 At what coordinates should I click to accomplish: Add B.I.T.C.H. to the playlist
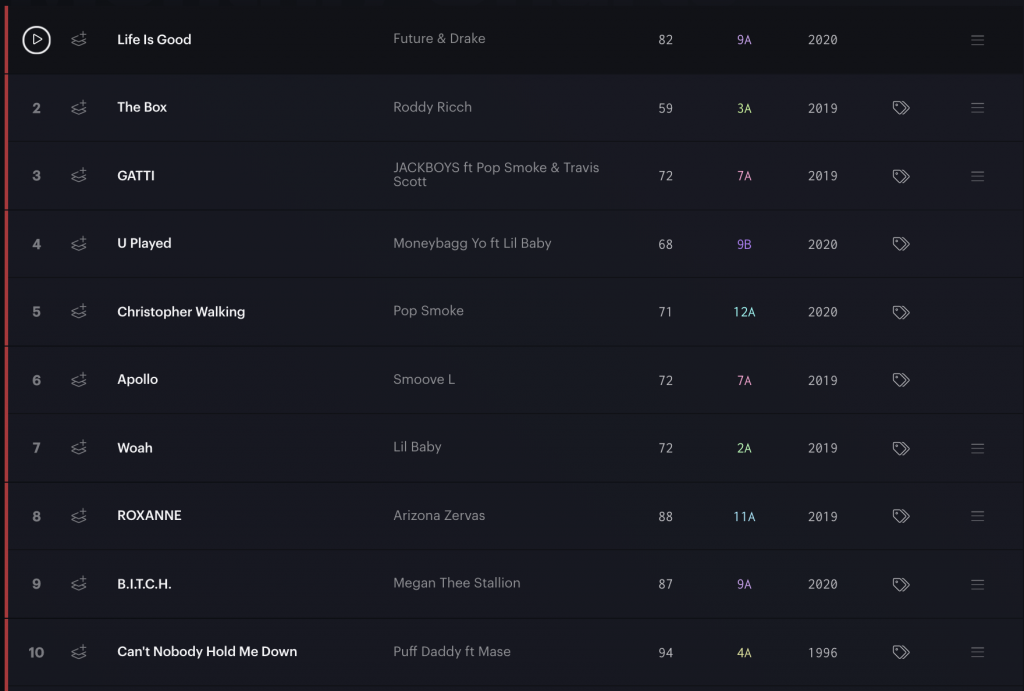pos(79,584)
